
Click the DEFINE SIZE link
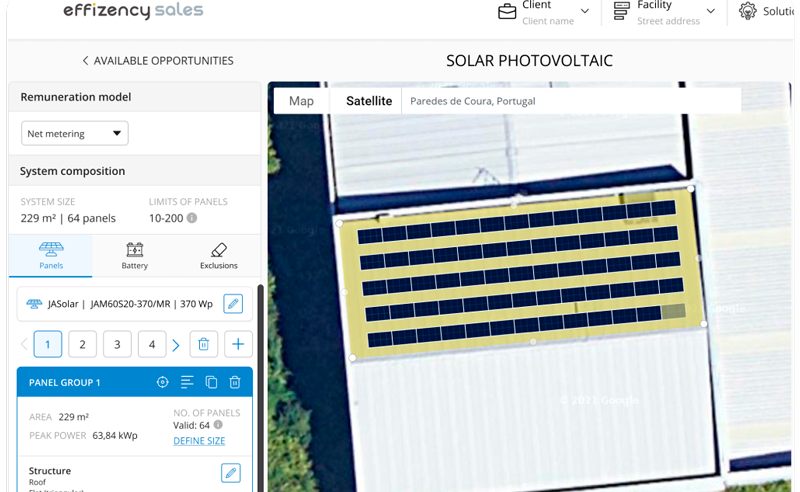(199, 441)
